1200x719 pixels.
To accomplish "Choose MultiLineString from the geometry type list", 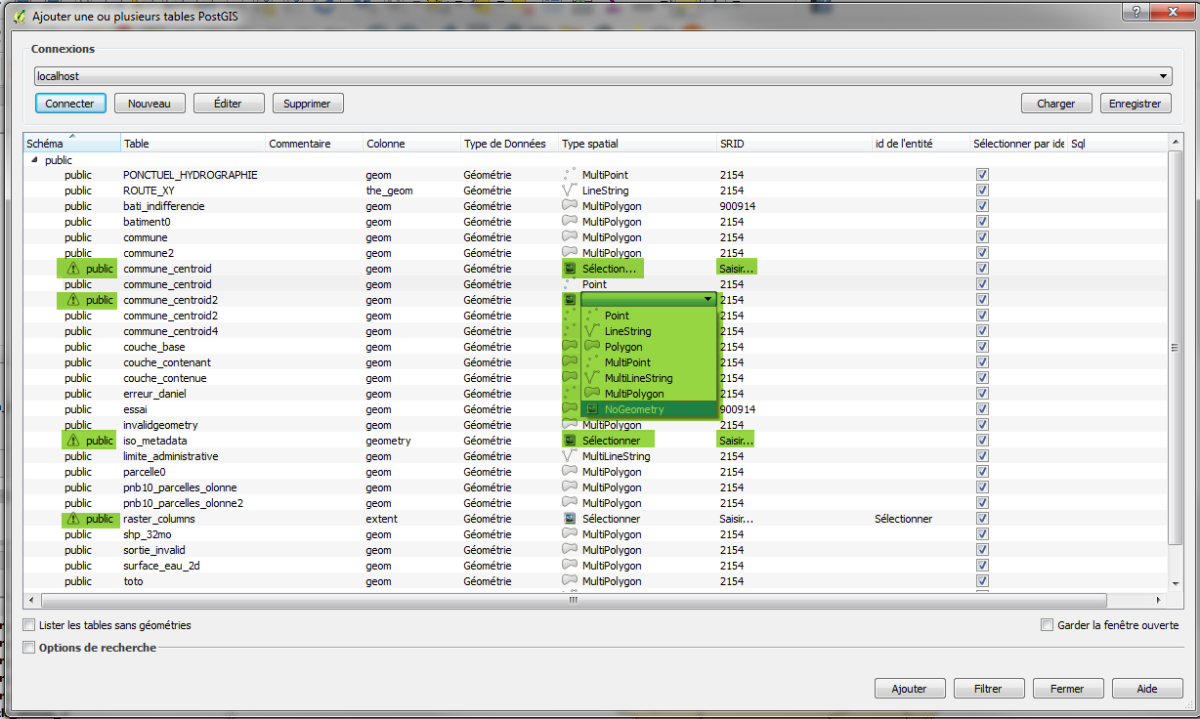I will tap(639, 378).
